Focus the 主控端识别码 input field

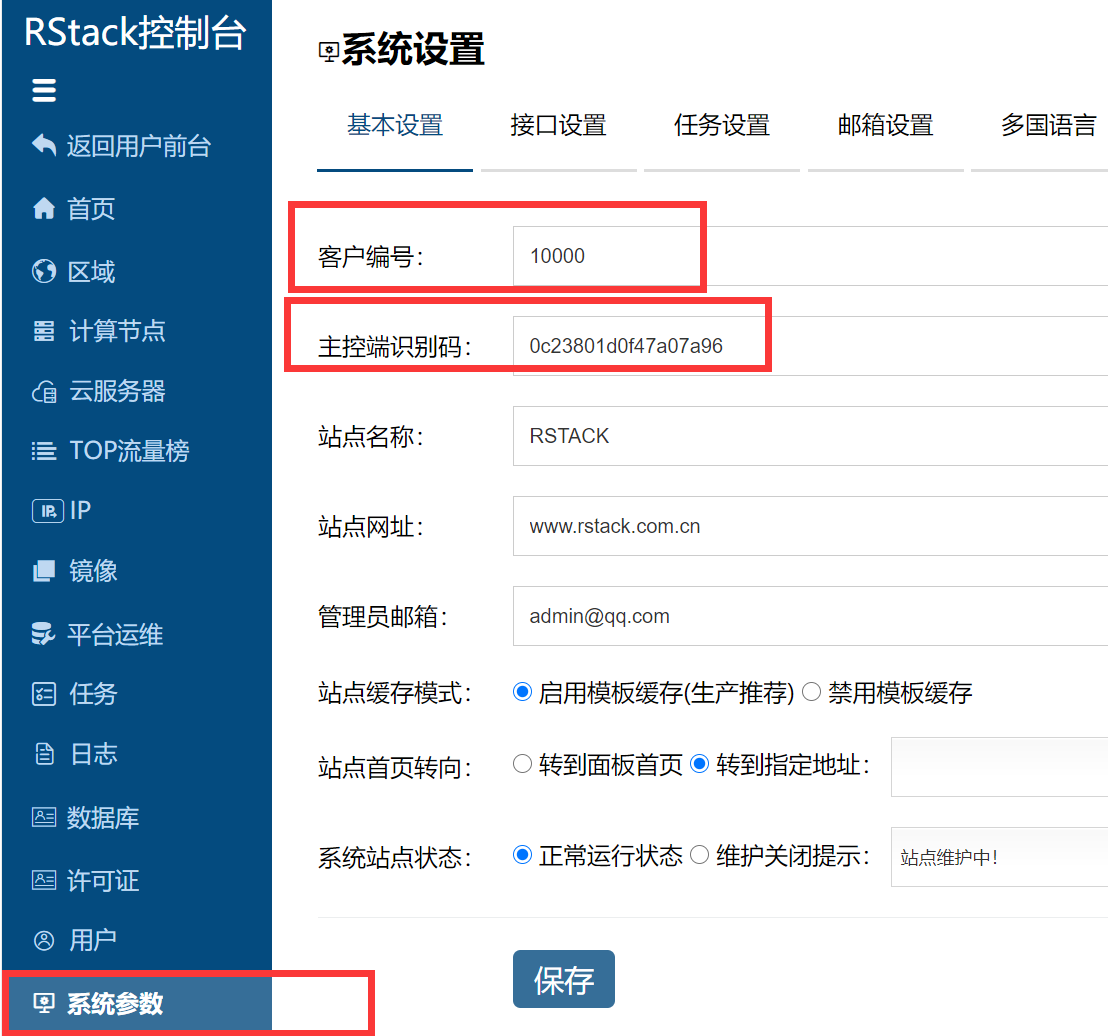point(811,346)
